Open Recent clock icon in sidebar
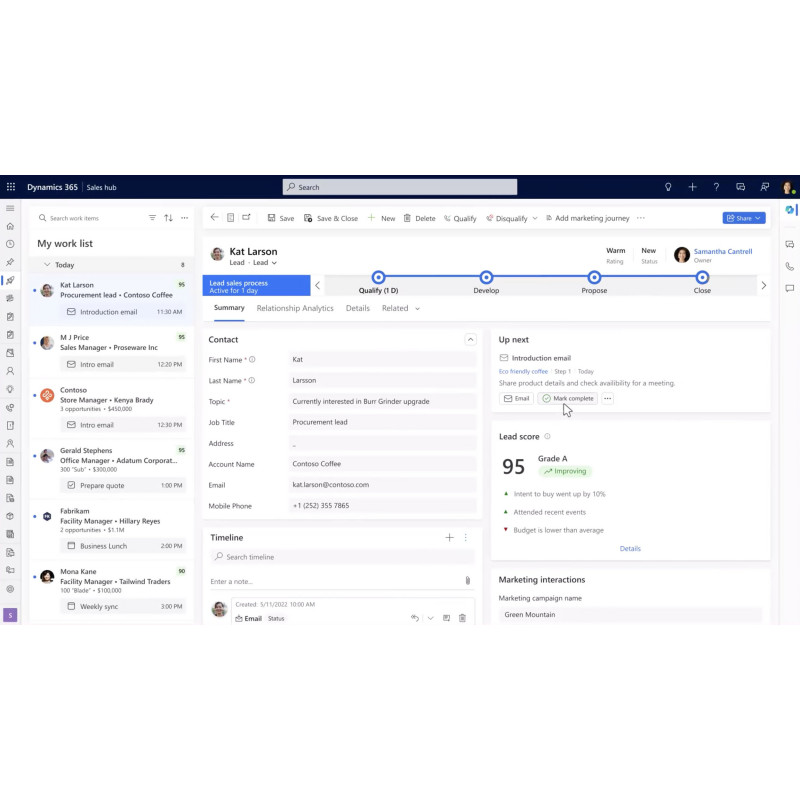The image size is (800, 800). coord(10,244)
